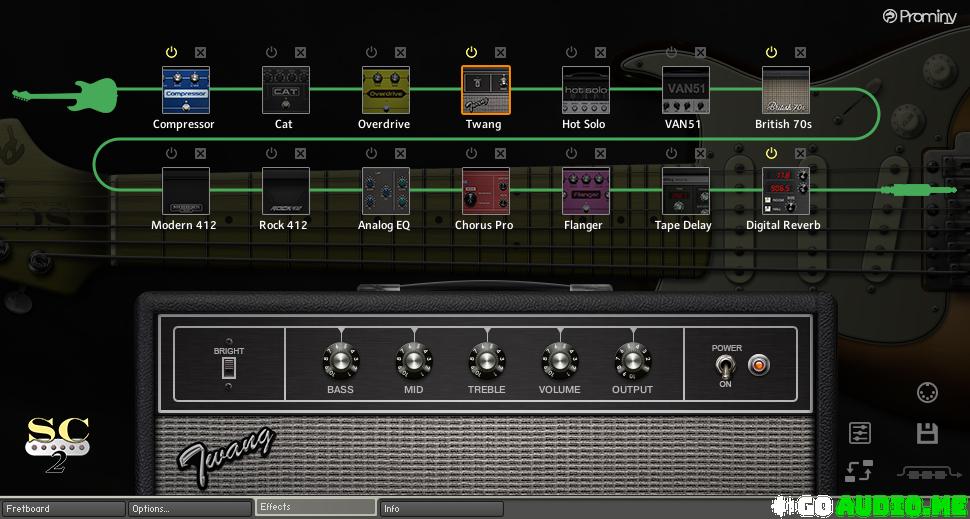970x519 pixels.
Task: Toggle power on Chorus Pro
Action: (471, 153)
